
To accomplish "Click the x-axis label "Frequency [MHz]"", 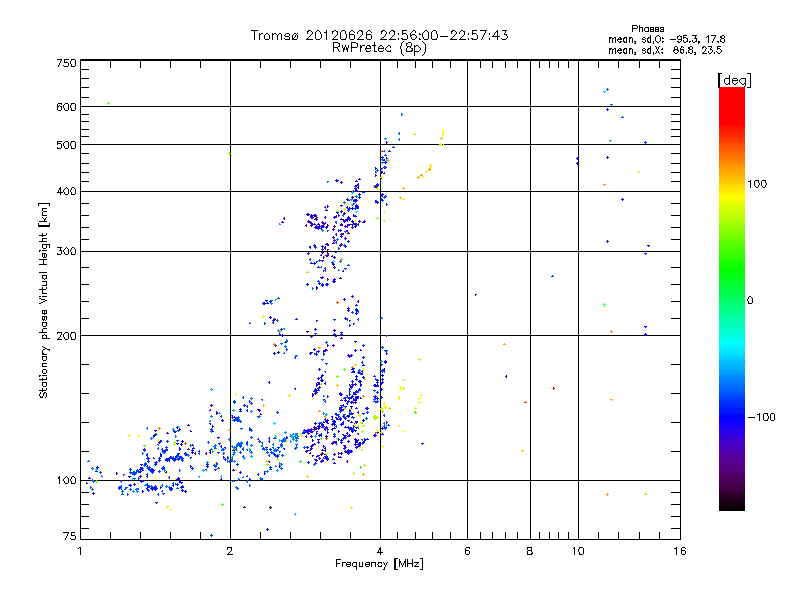I will click(380, 564).
